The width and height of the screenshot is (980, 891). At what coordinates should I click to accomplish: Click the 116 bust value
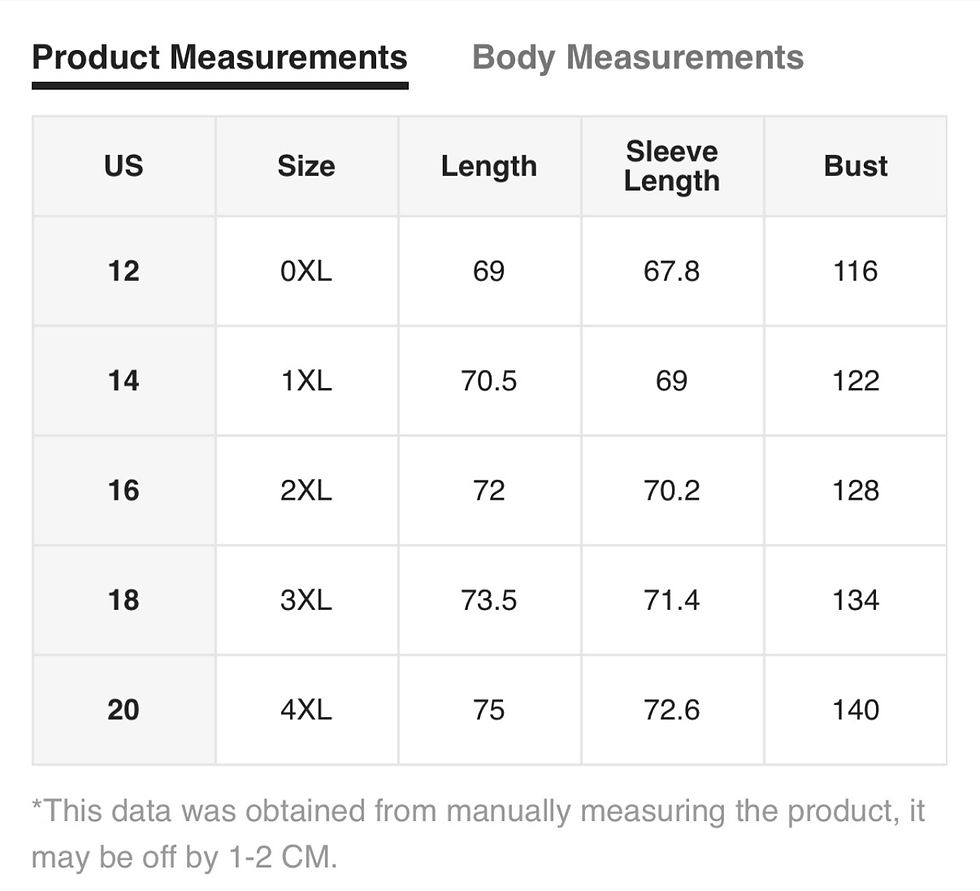[856, 271]
